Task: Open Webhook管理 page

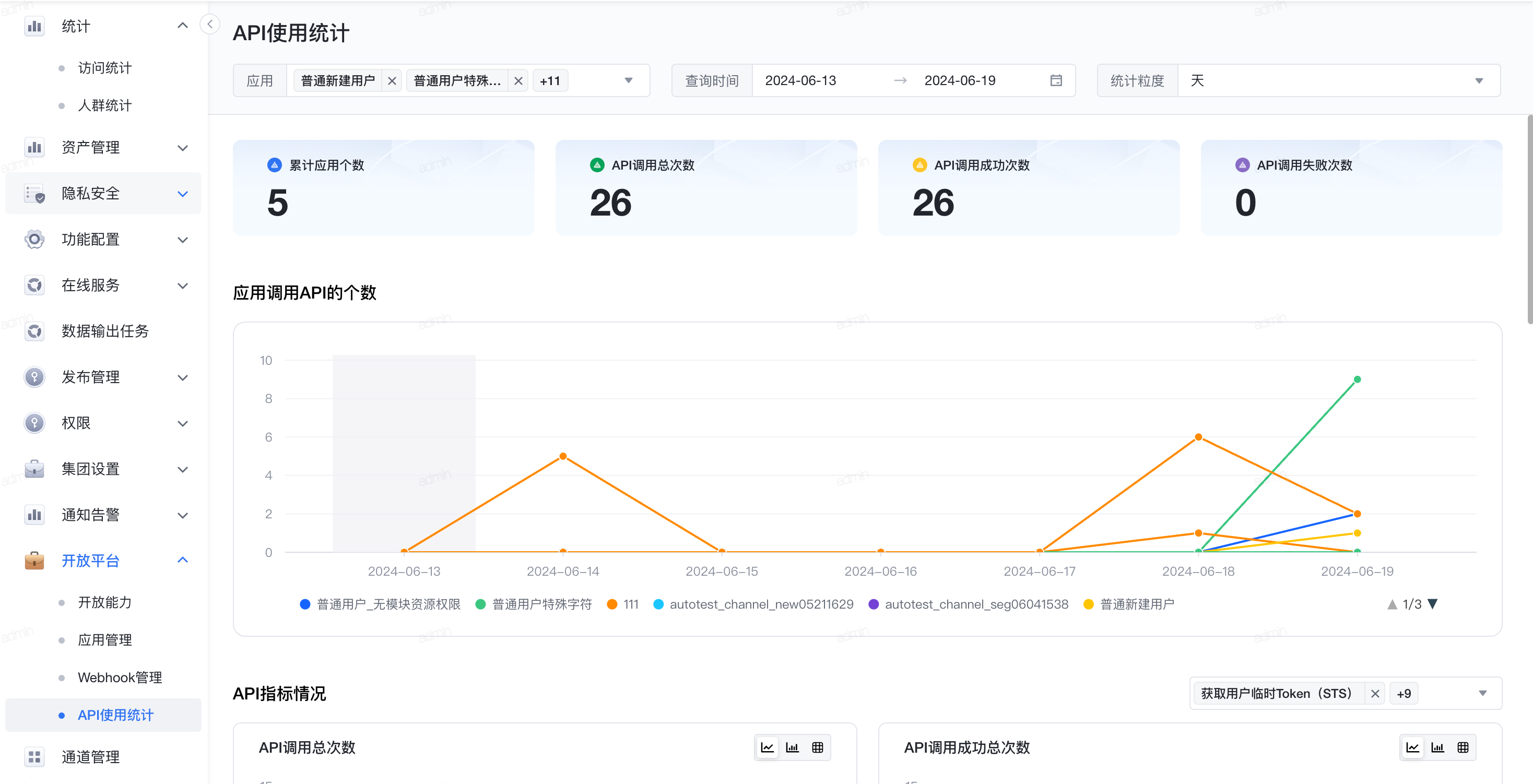Action: pyautogui.click(x=120, y=677)
